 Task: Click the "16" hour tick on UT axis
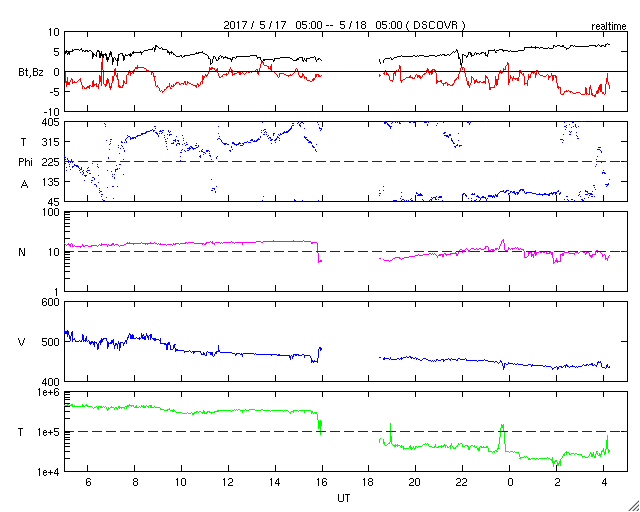tap(322, 481)
